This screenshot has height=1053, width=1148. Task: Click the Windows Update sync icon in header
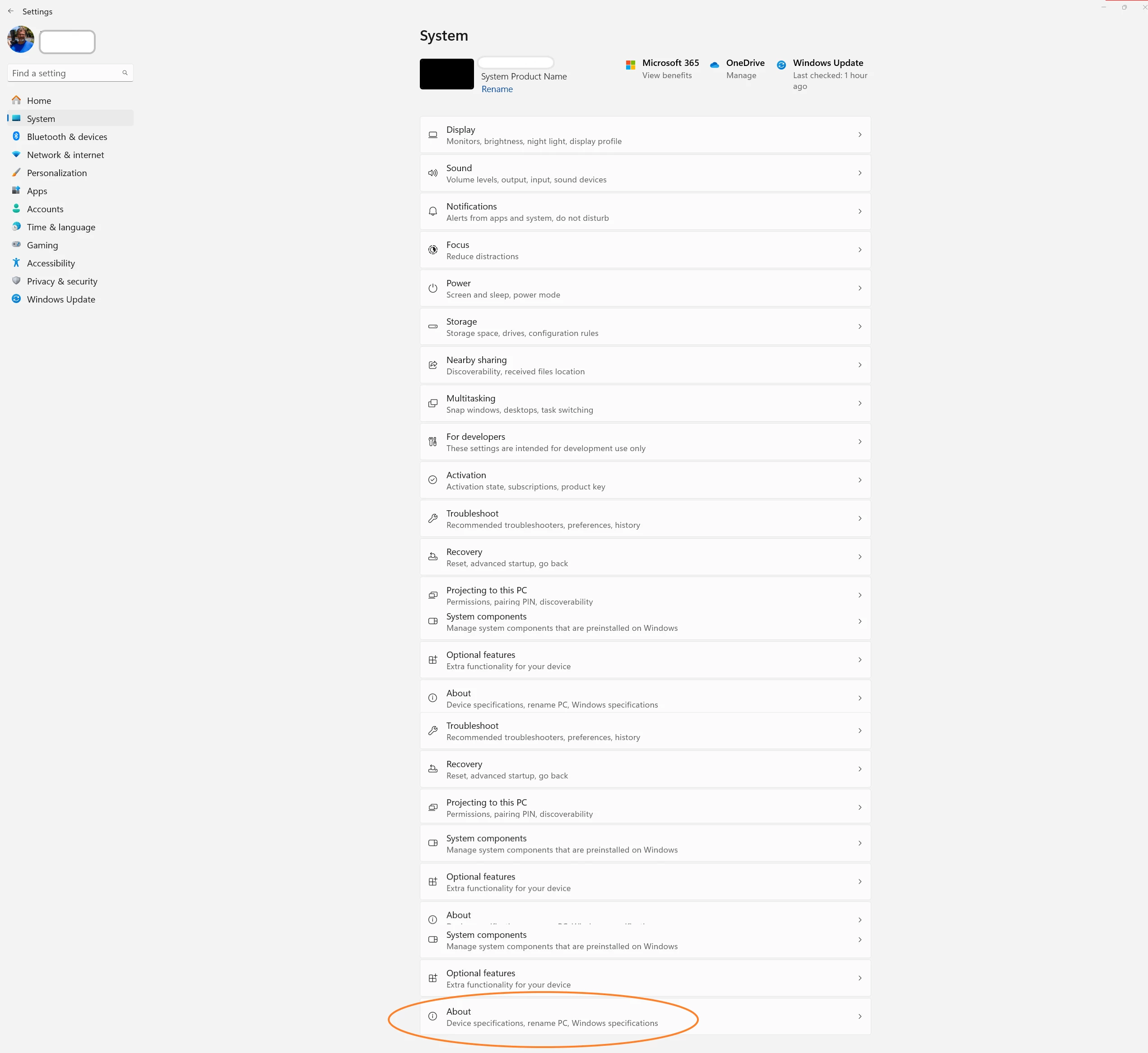[x=781, y=65]
